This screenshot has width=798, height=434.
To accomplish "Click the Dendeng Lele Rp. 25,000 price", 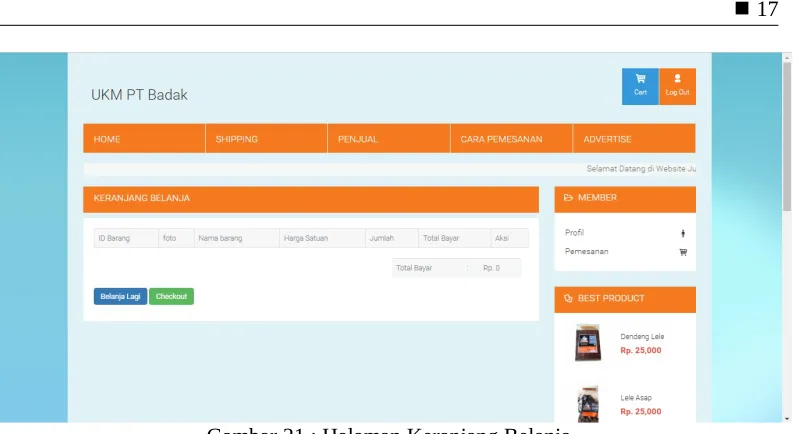I will pos(641,351).
